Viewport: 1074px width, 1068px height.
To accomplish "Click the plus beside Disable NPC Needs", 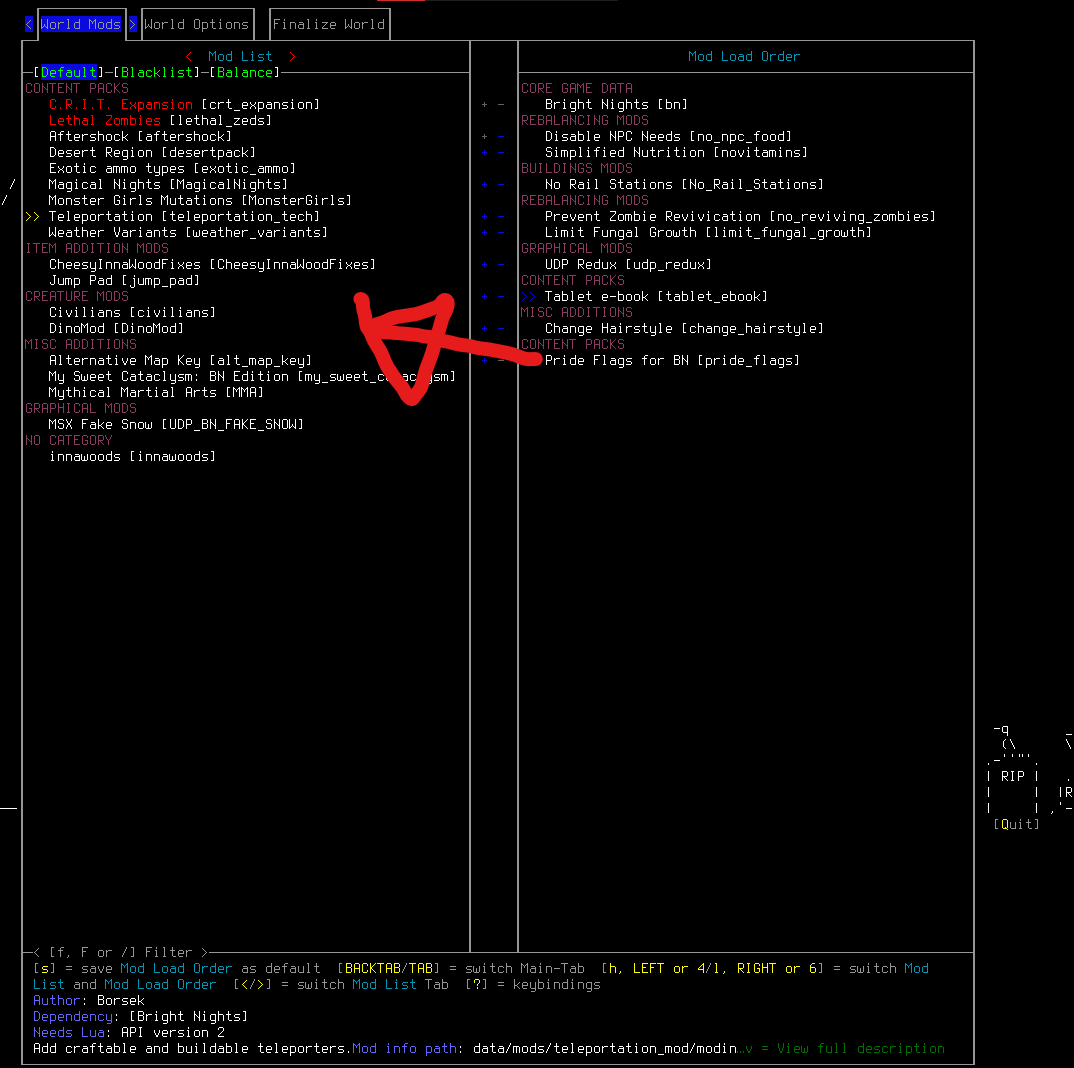I will (x=484, y=137).
